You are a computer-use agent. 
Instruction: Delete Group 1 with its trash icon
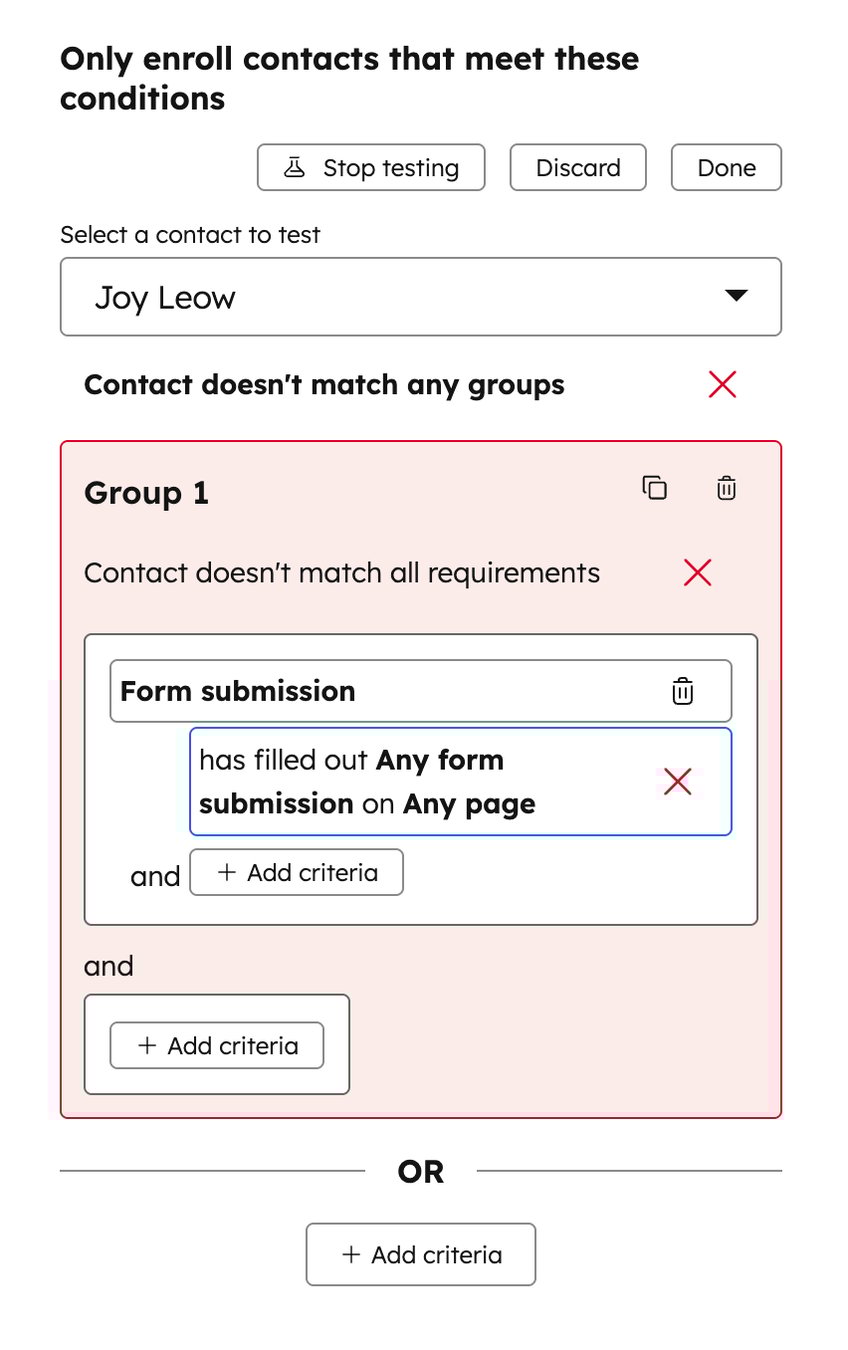pyautogui.click(x=725, y=489)
